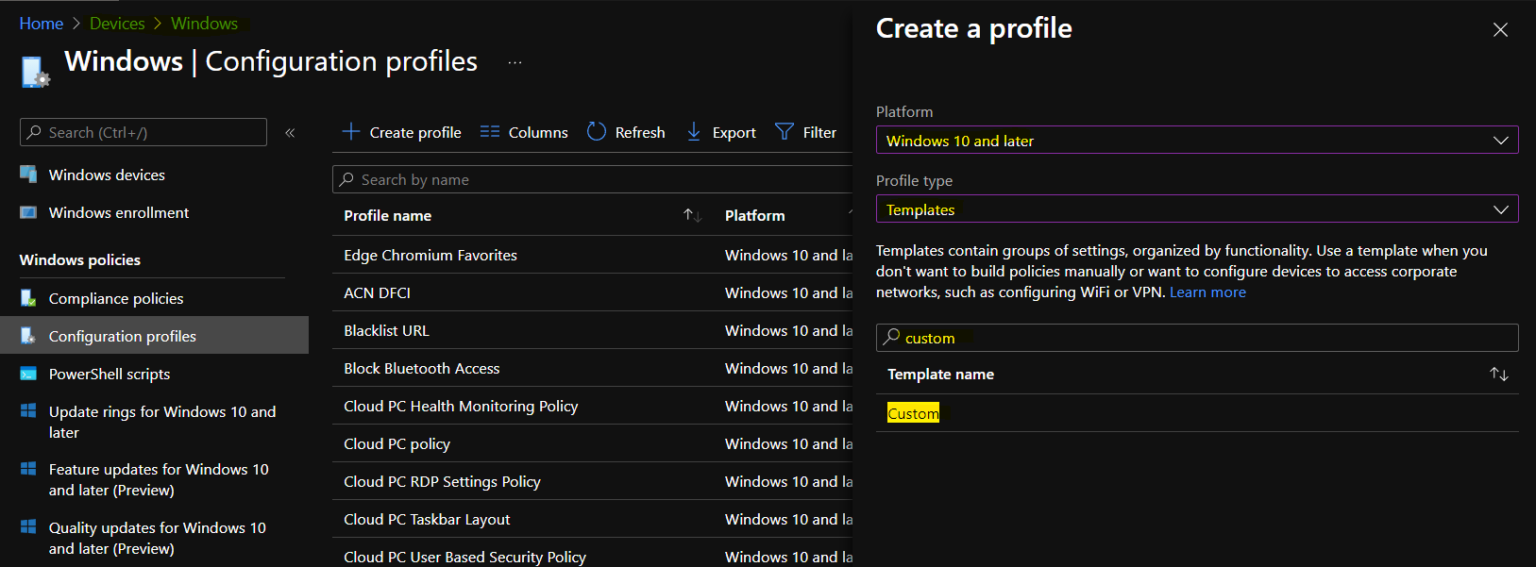Viewport: 1536px width, 567px height.
Task: Open Update rings for Windows 10 and later
Action: (162, 421)
